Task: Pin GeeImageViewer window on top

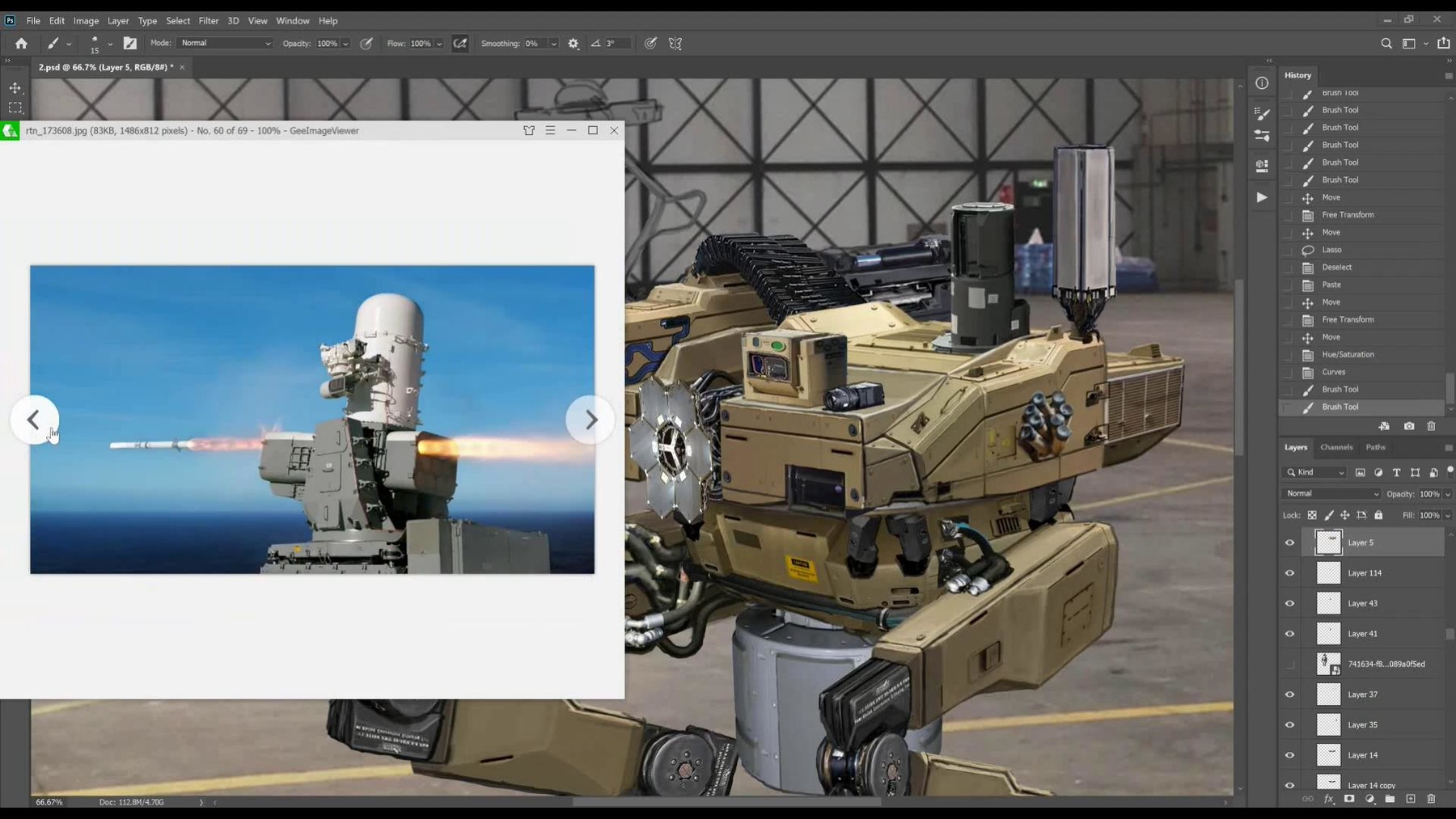Action: pyautogui.click(x=529, y=130)
